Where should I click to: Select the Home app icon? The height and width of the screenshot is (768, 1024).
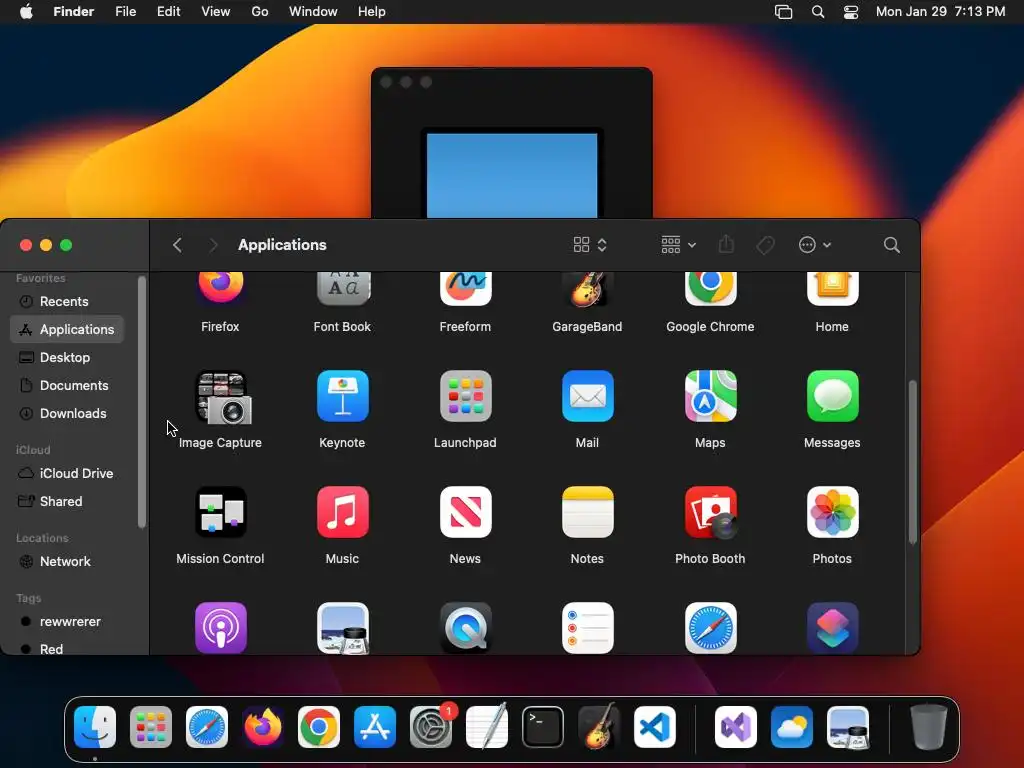click(832, 288)
